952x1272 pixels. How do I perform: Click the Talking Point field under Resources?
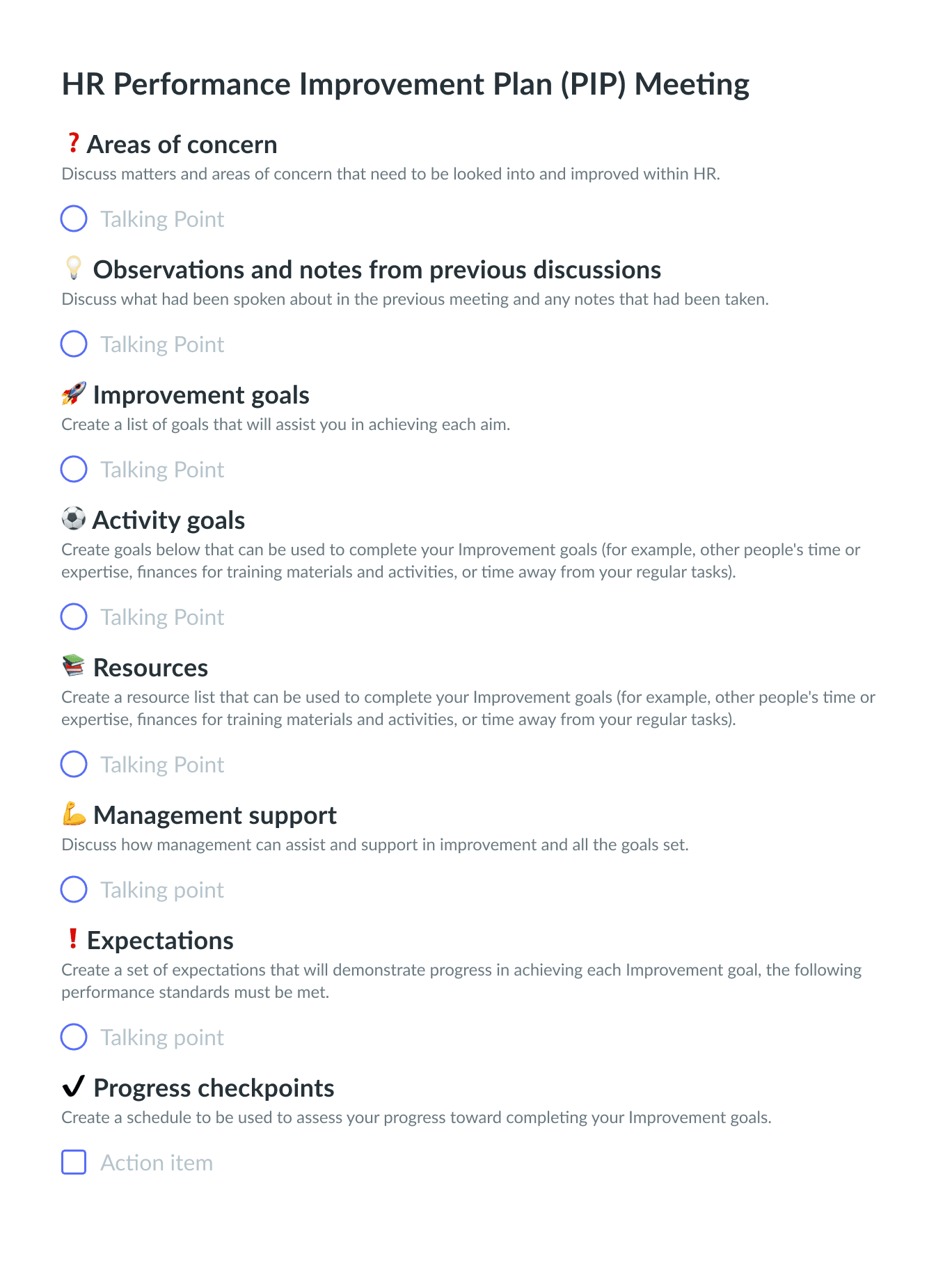click(x=162, y=765)
